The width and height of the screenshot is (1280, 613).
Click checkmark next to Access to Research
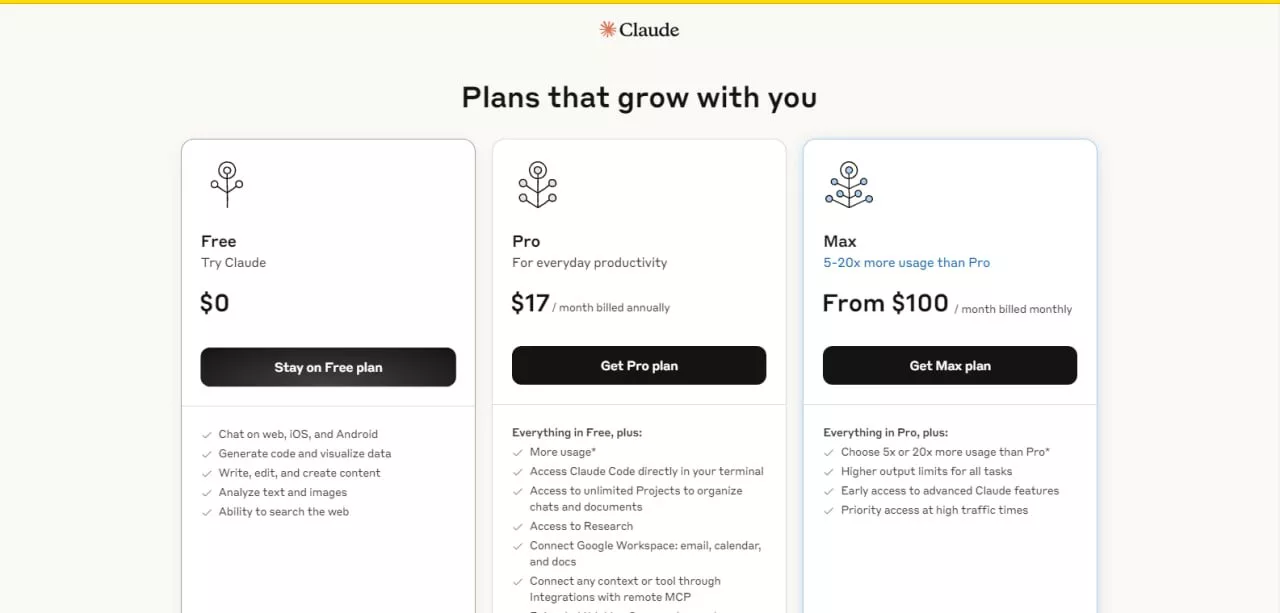[x=518, y=527]
